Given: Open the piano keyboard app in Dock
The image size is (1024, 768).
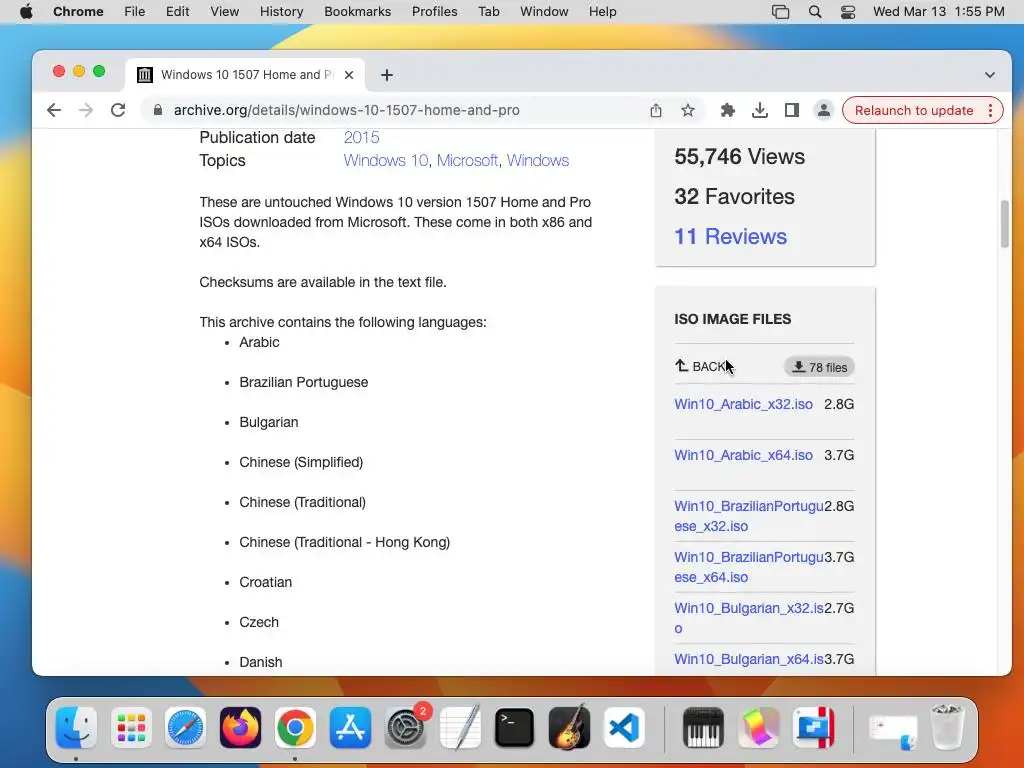Looking at the screenshot, I should coord(703,727).
